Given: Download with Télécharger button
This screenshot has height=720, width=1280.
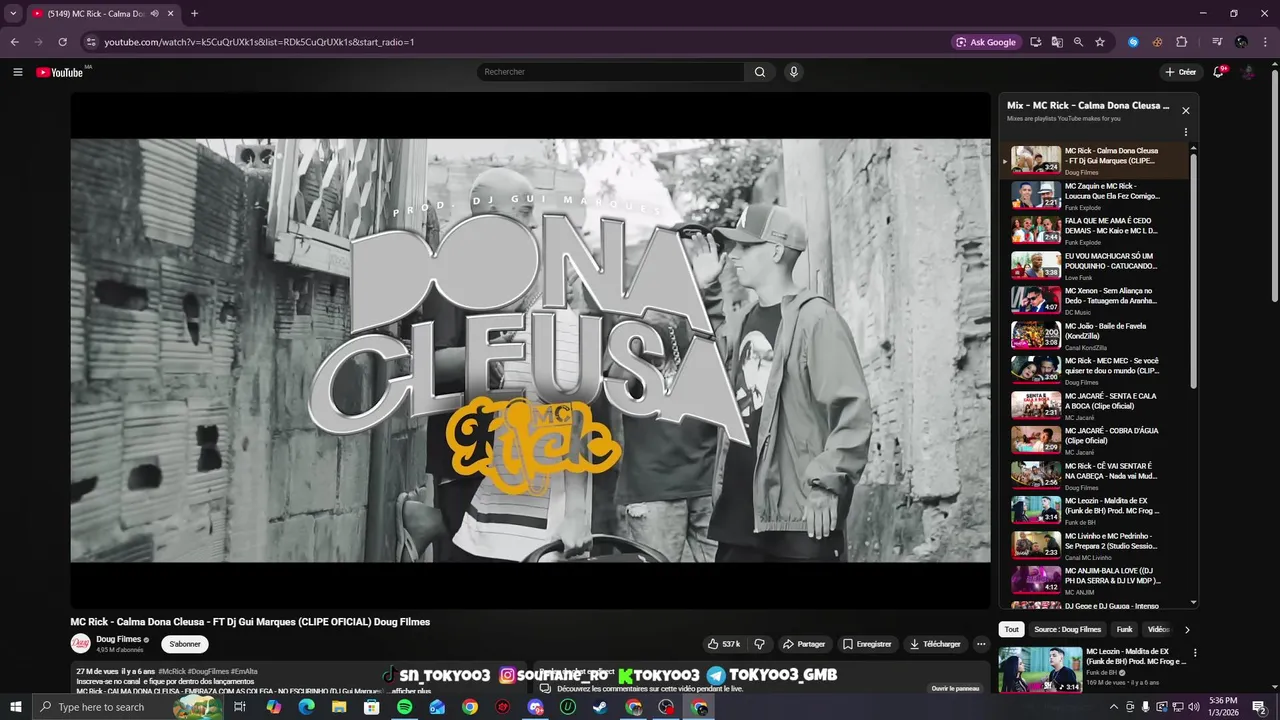Looking at the screenshot, I should pyautogui.click(x=935, y=644).
